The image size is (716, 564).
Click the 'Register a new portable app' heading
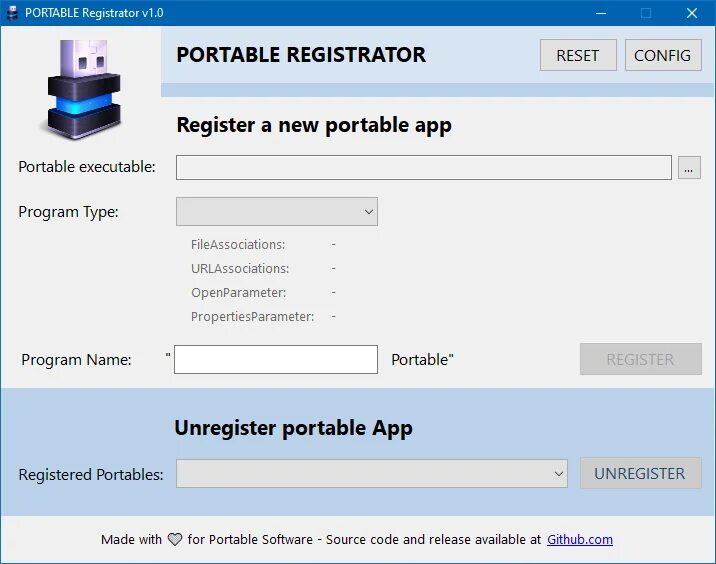pyautogui.click(x=314, y=126)
